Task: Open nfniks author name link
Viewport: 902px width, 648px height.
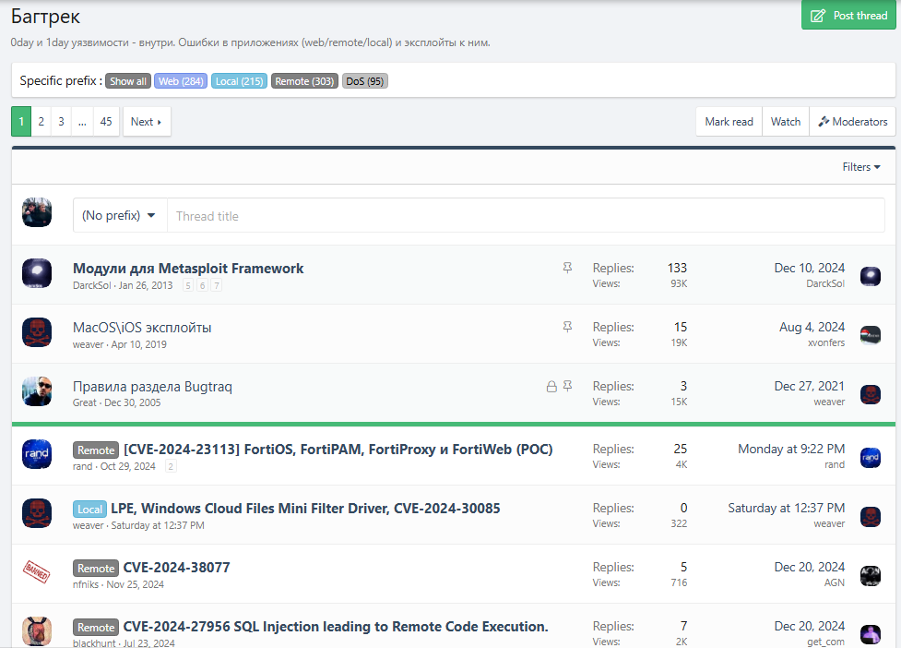Action: pyautogui.click(x=86, y=584)
